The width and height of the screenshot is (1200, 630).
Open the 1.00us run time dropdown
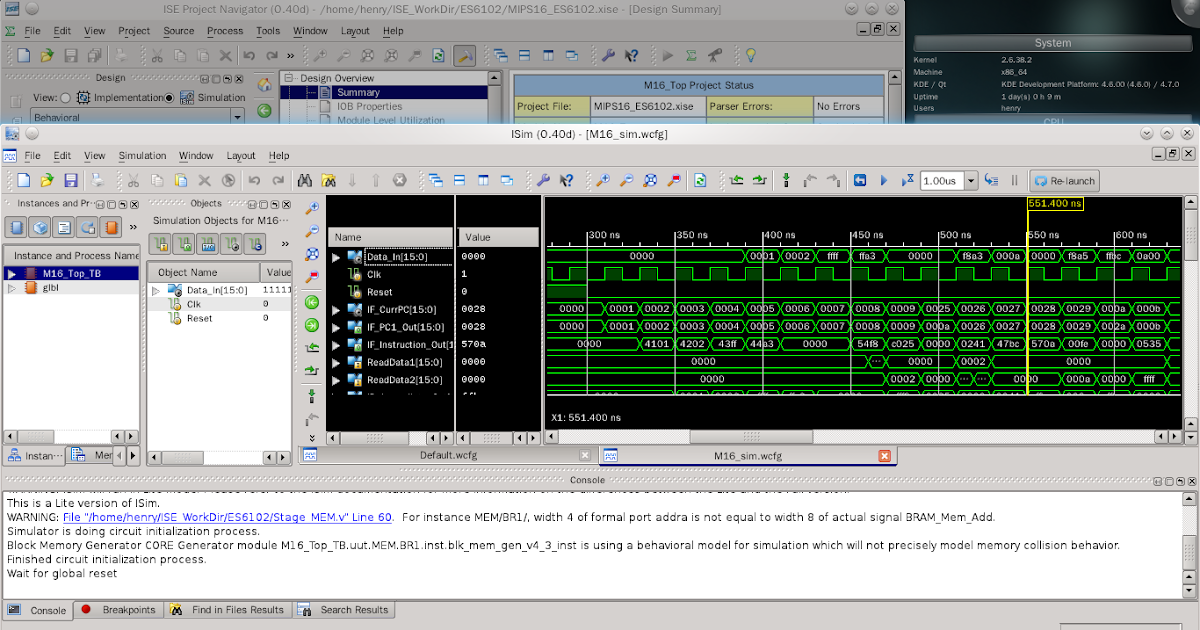[970, 181]
